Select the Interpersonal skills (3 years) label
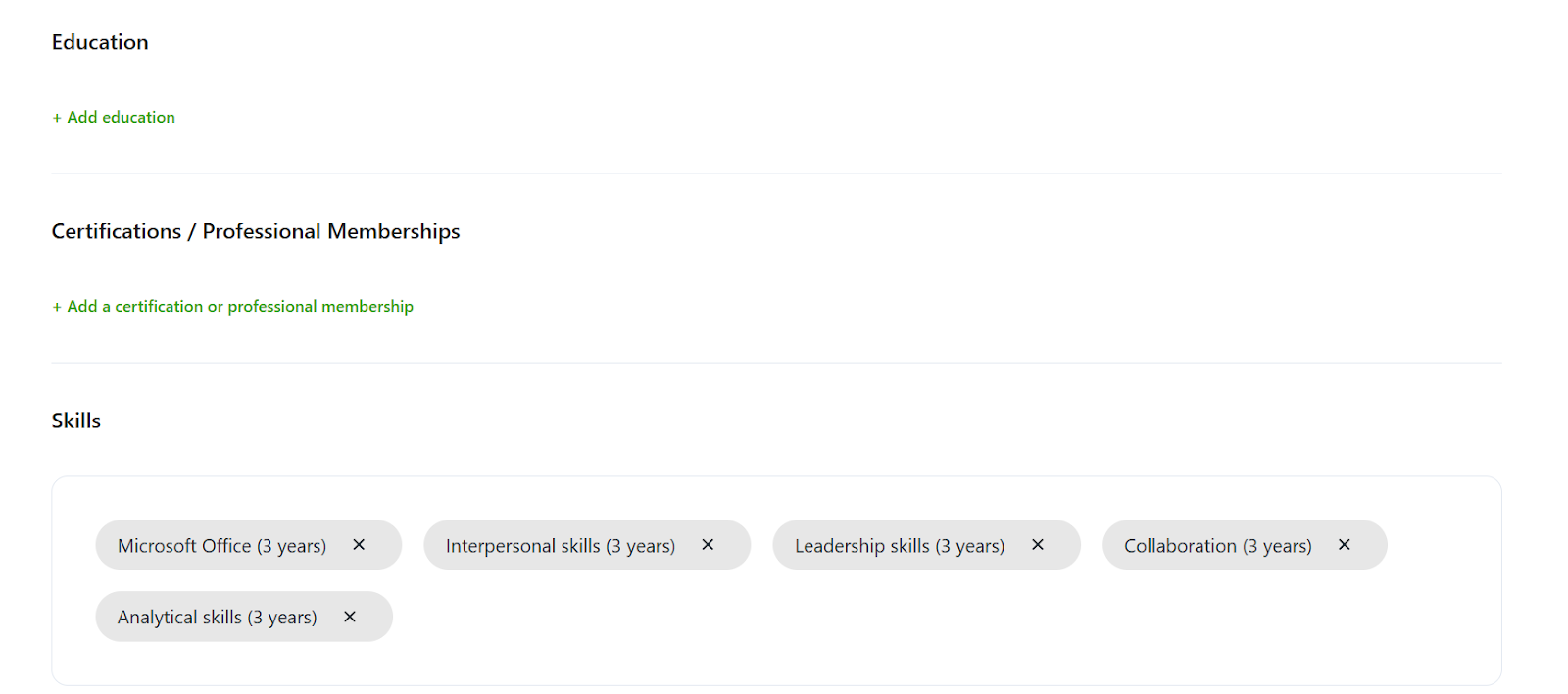1568x694 pixels. tap(560, 546)
